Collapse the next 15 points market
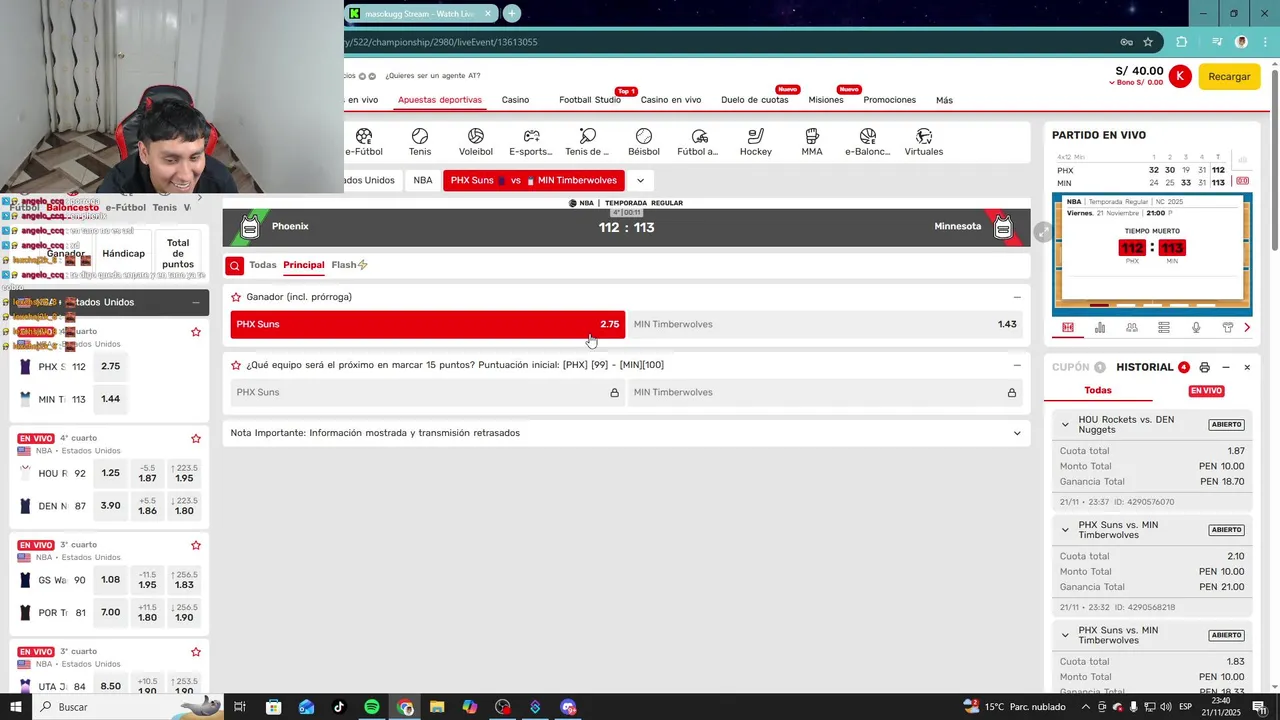Image resolution: width=1280 pixels, height=720 pixels. (1017, 365)
